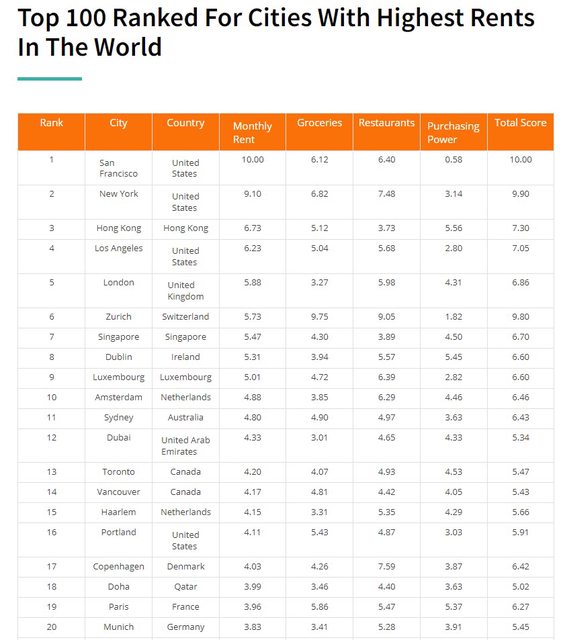Click Dublin's purchasing power value 5.45
This screenshot has height=640, width=563.
[x=453, y=357]
